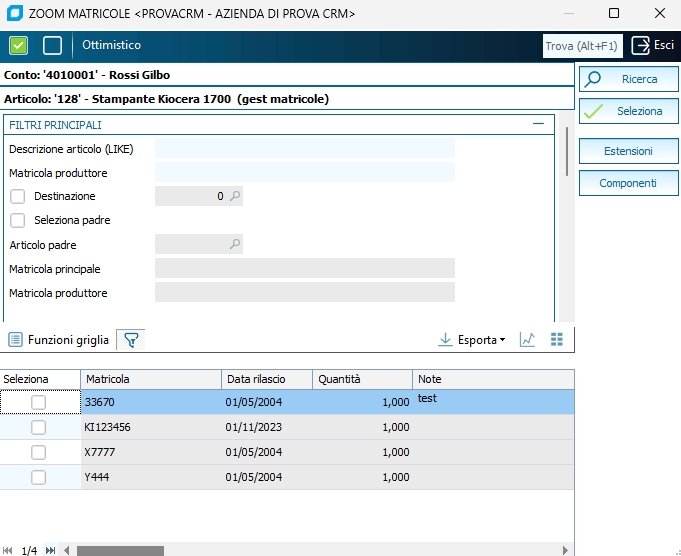This screenshot has height=556, width=681.
Task: Click the deselect-all empty square icon
Action: pyautogui.click(x=52, y=46)
